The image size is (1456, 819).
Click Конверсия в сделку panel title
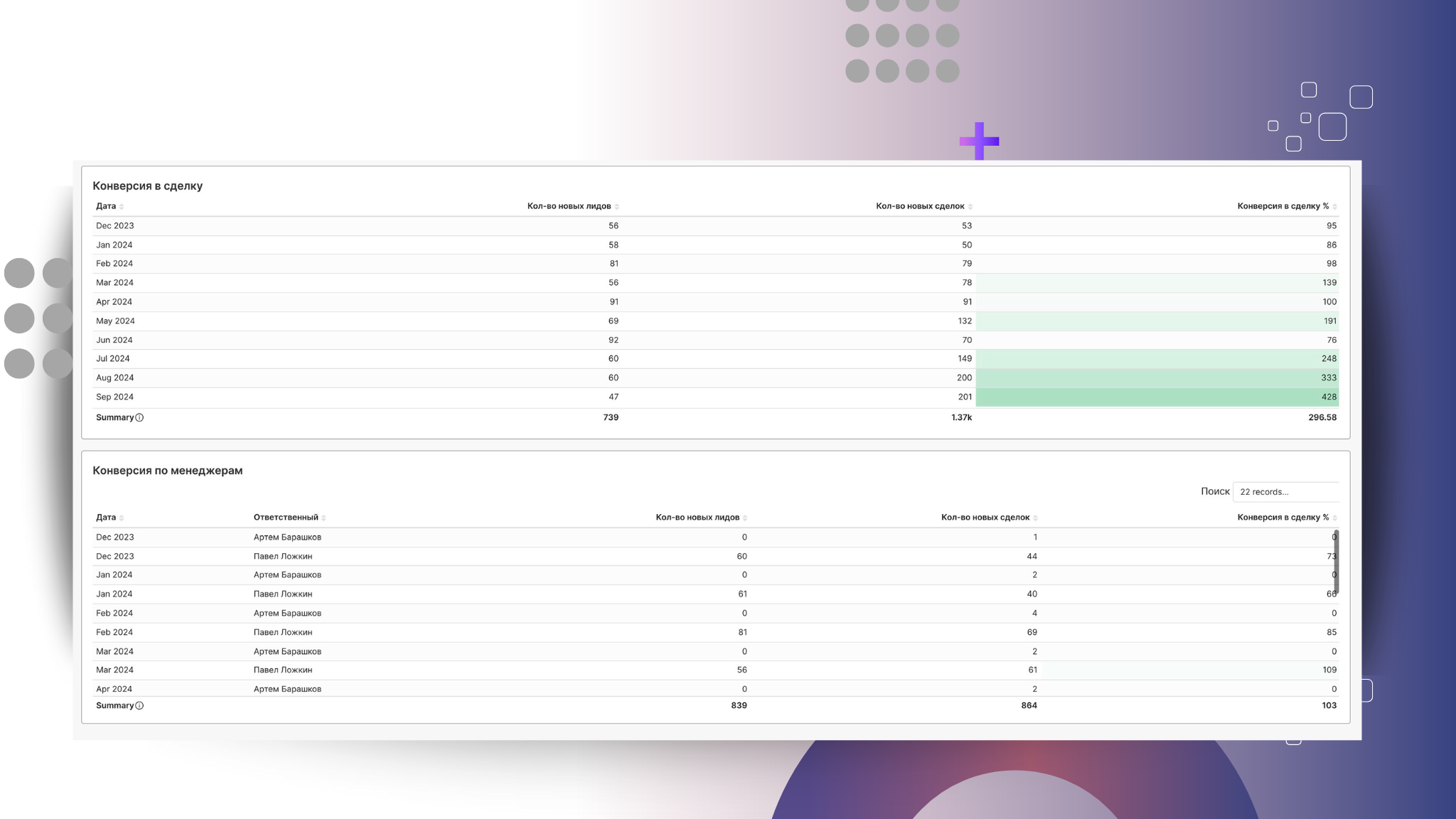(147, 186)
